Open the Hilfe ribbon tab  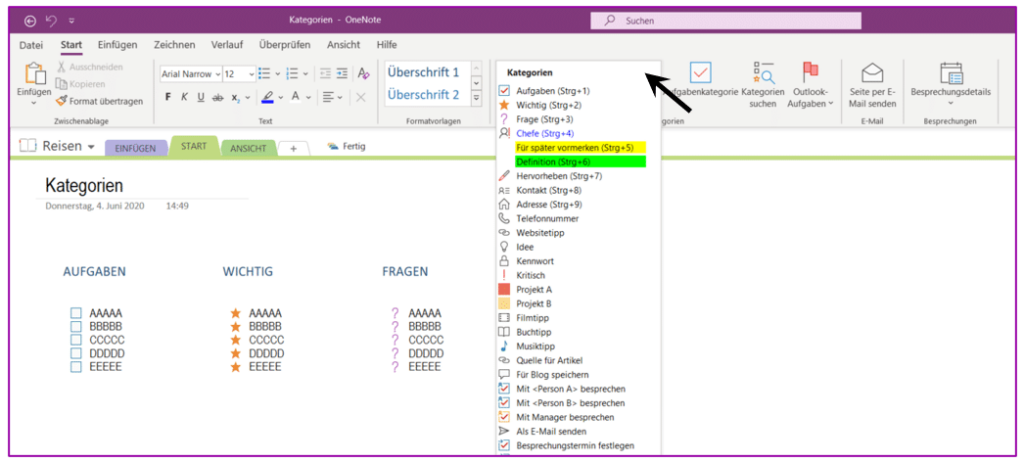[387, 45]
